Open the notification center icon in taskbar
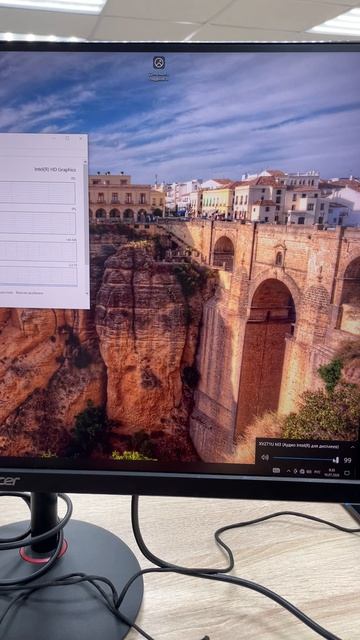The height and width of the screenshot is (640, 360). [347, 473]
